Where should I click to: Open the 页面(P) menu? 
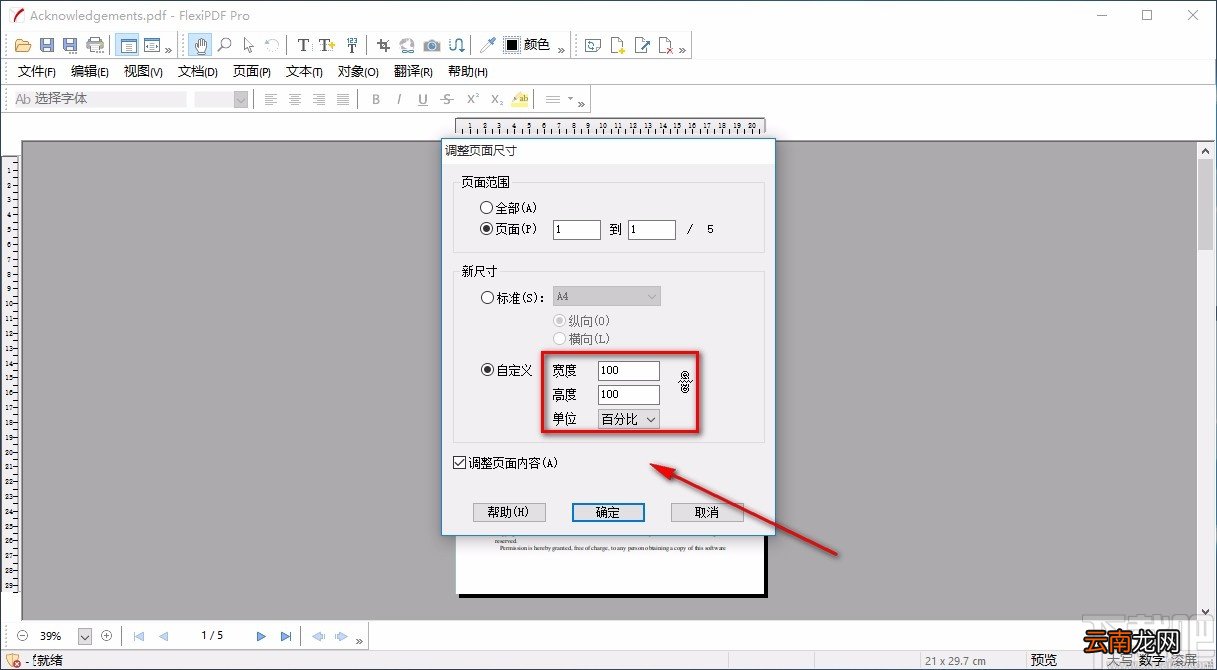[252, 72]
